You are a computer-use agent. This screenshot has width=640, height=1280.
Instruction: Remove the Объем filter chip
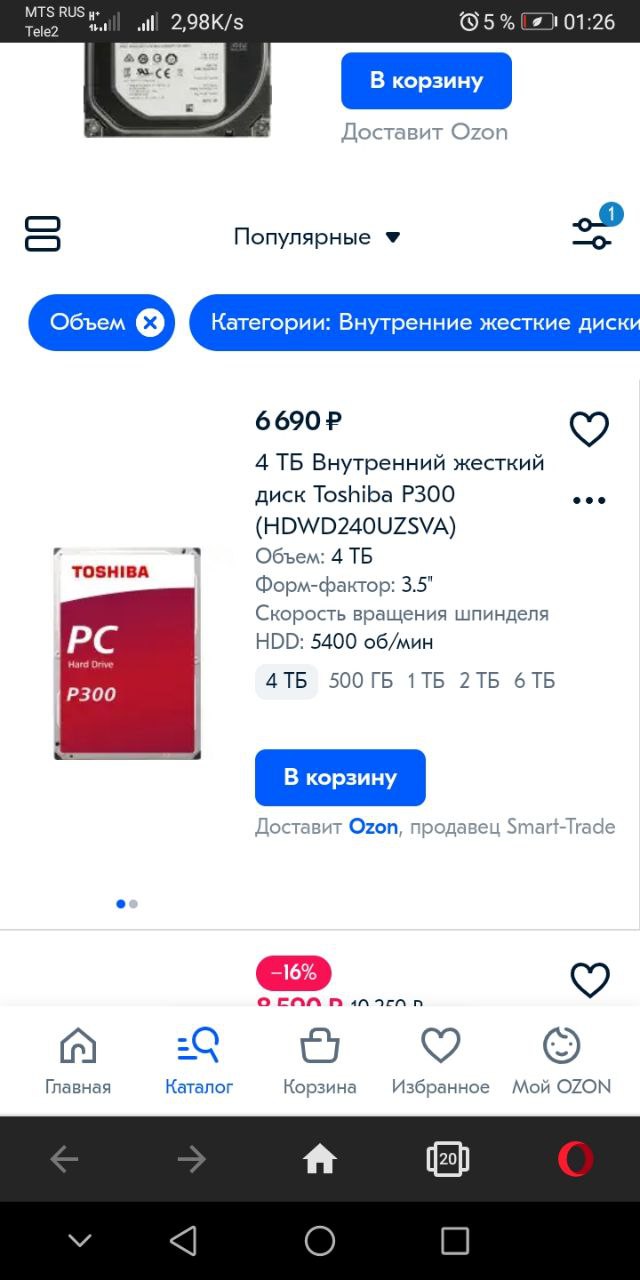[150, 323]
